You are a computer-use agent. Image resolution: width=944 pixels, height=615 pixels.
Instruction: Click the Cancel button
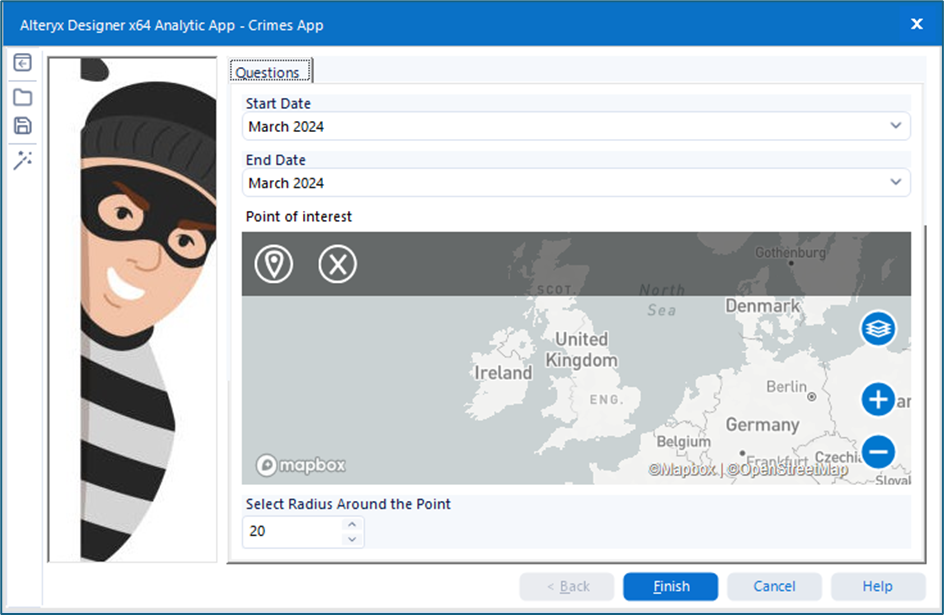[774, 586]
